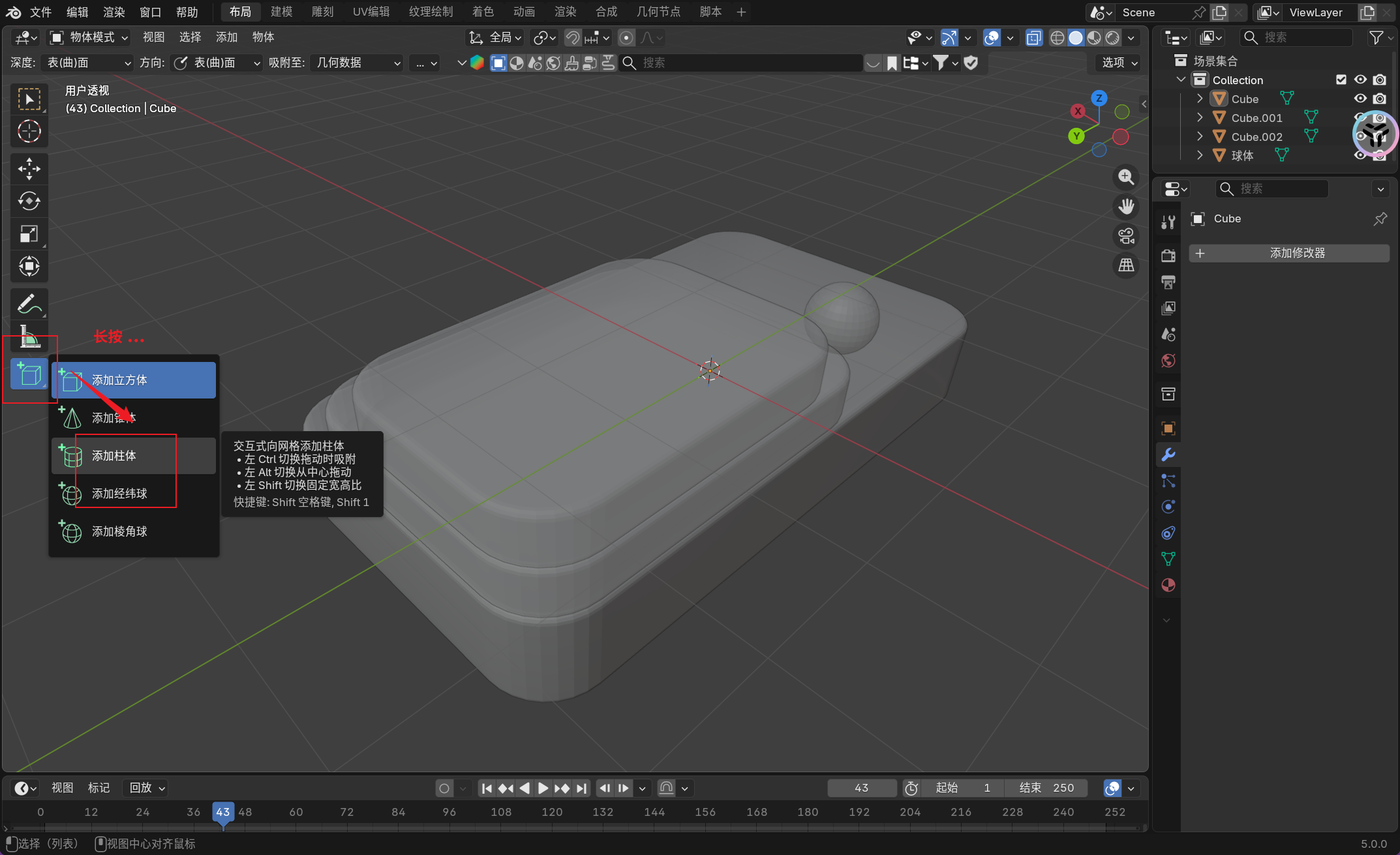
Task: Select the Scale tool icon
Action: pyautogui.click(x=29, y=233)
